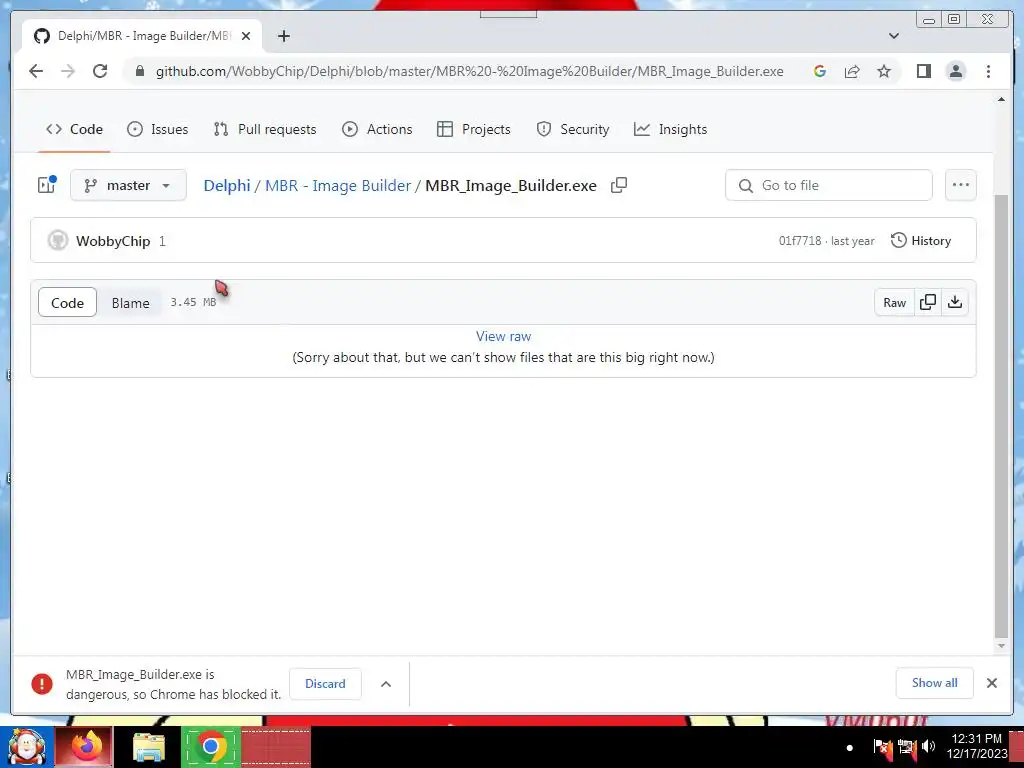The width and height of the screenshot is (1024, 768).
Task: Open the Santa Start button
Action: coord(27,747)
